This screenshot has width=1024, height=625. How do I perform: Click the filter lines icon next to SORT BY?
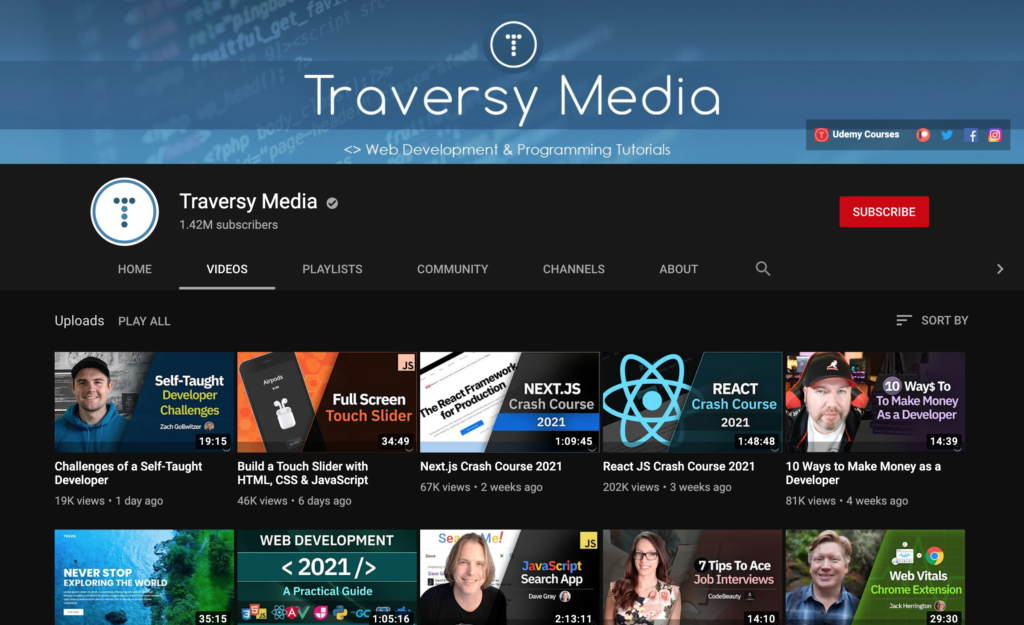(x=905, y=320)
